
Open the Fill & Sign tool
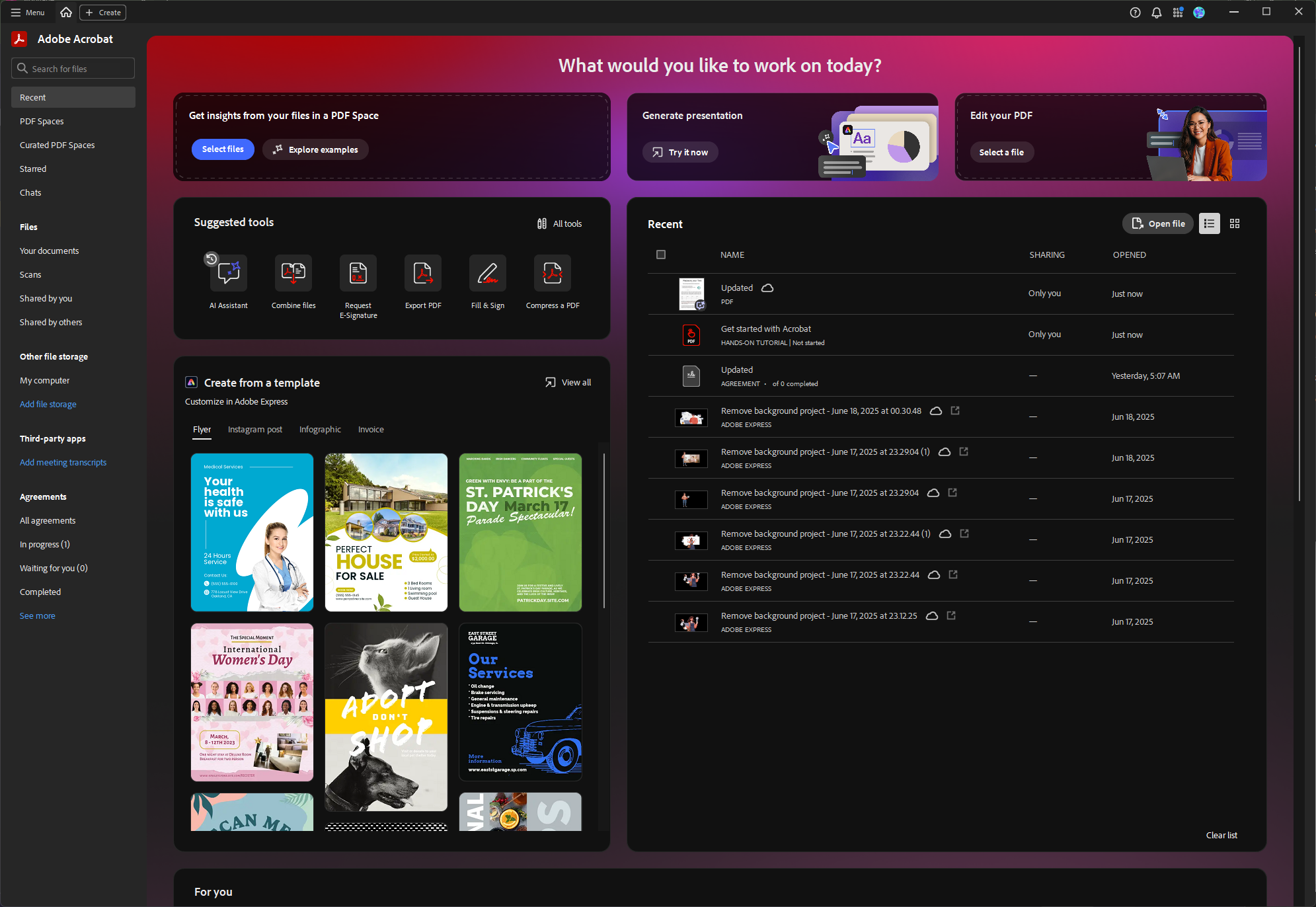point(488,274)
